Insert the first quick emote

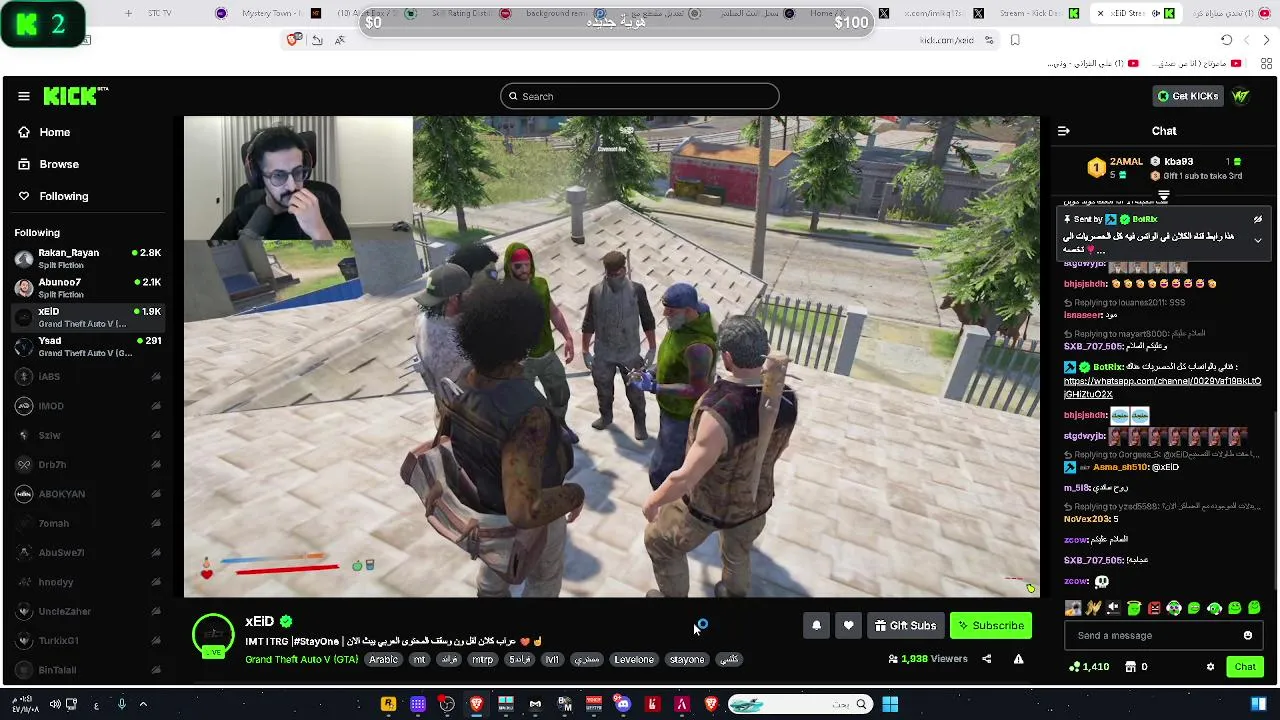[1073, 608]
